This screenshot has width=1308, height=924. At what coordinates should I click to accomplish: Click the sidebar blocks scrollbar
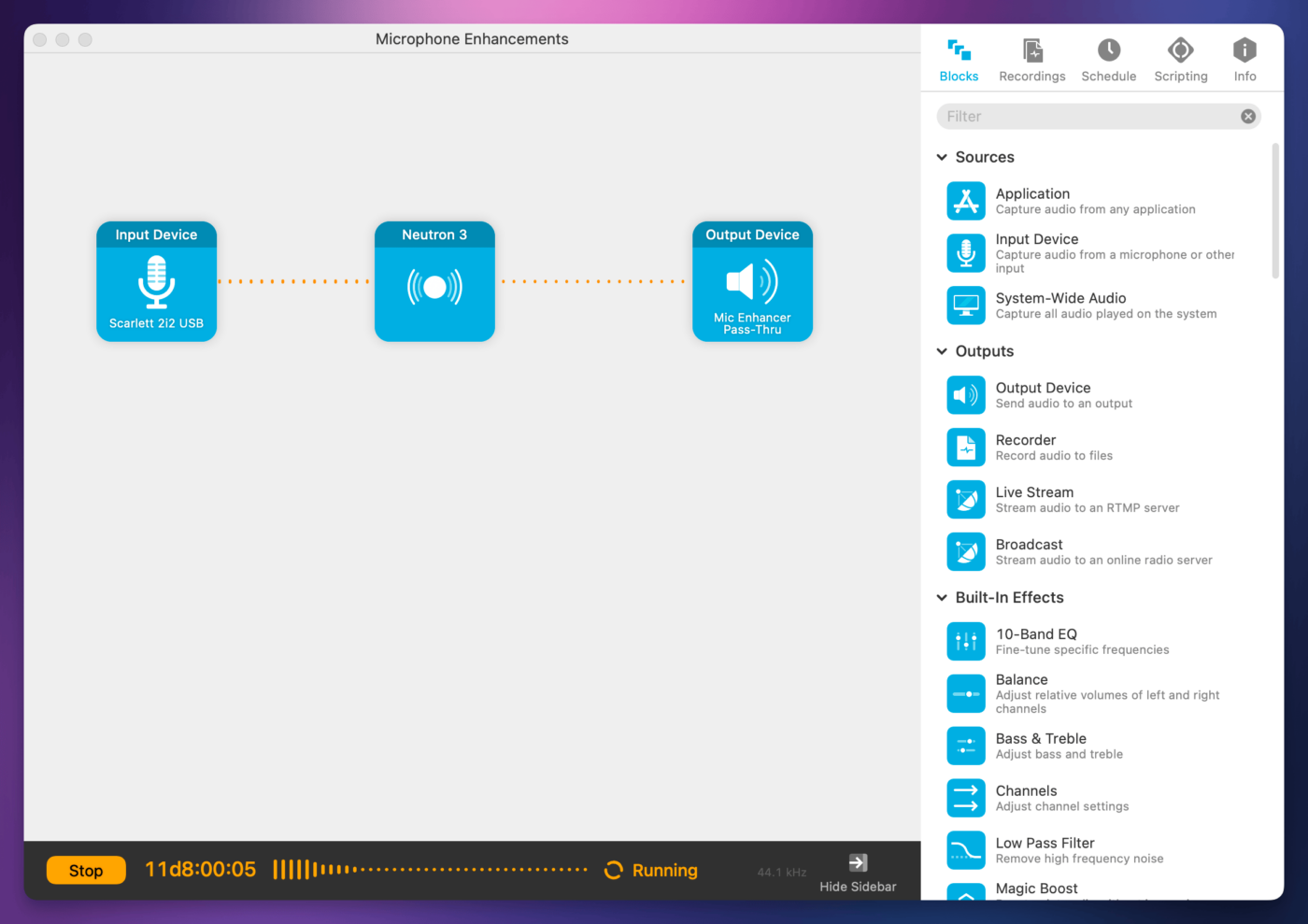click(x=1275, y=211)
